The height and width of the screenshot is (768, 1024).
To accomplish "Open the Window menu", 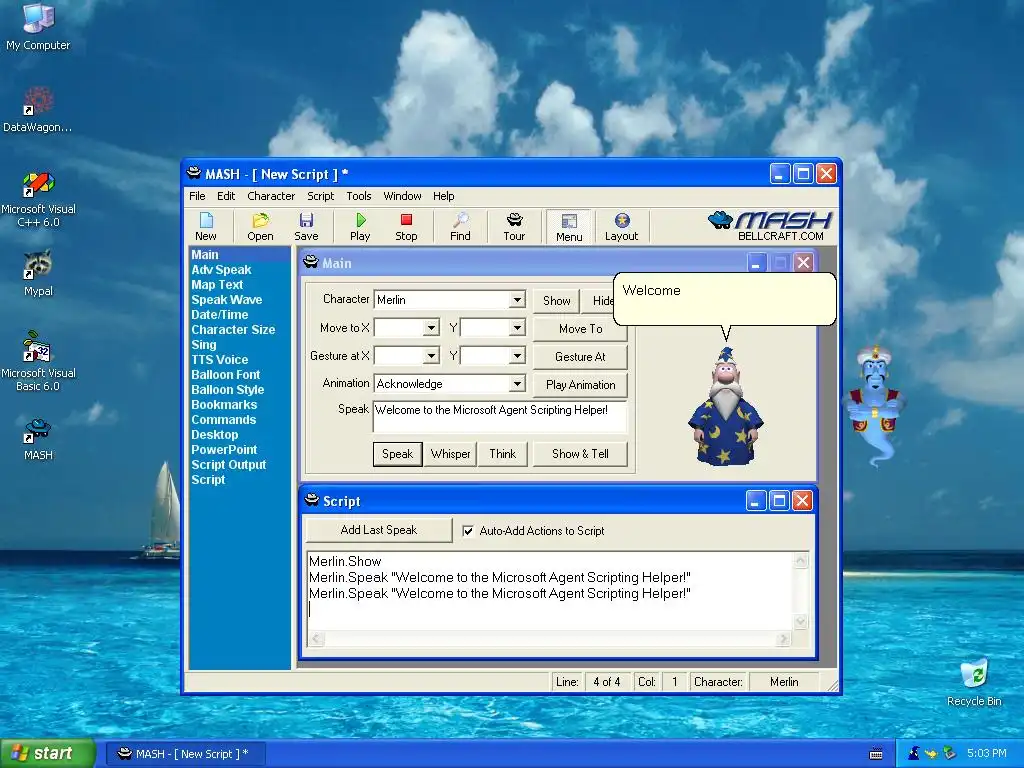I will (402, 196).
